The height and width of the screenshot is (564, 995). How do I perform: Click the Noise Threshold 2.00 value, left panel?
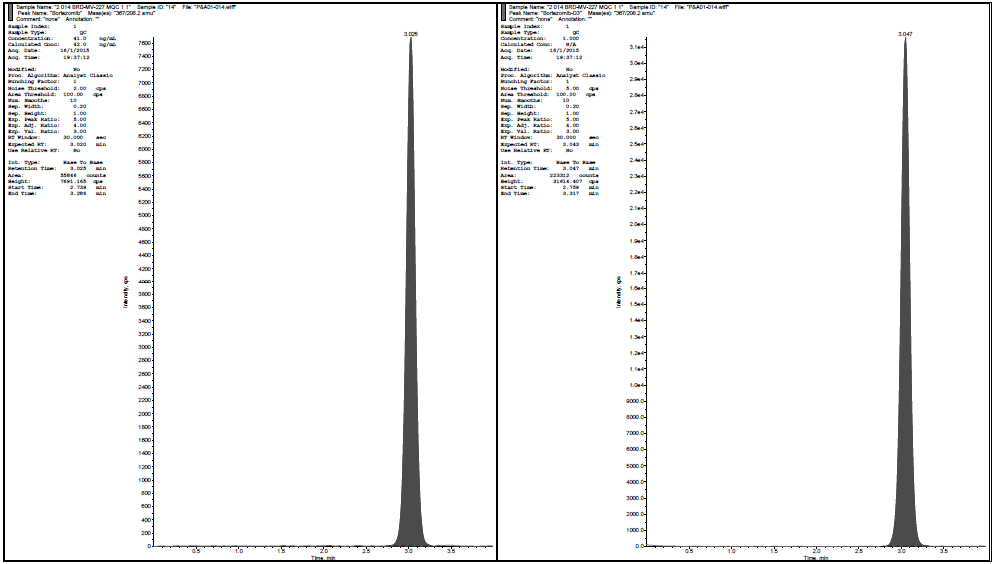pyautogui.click(x=77, y=88)
